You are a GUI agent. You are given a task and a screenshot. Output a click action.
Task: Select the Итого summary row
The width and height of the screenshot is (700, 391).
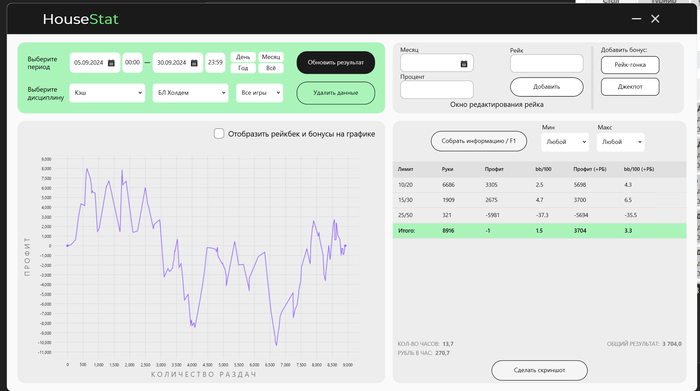539,231
